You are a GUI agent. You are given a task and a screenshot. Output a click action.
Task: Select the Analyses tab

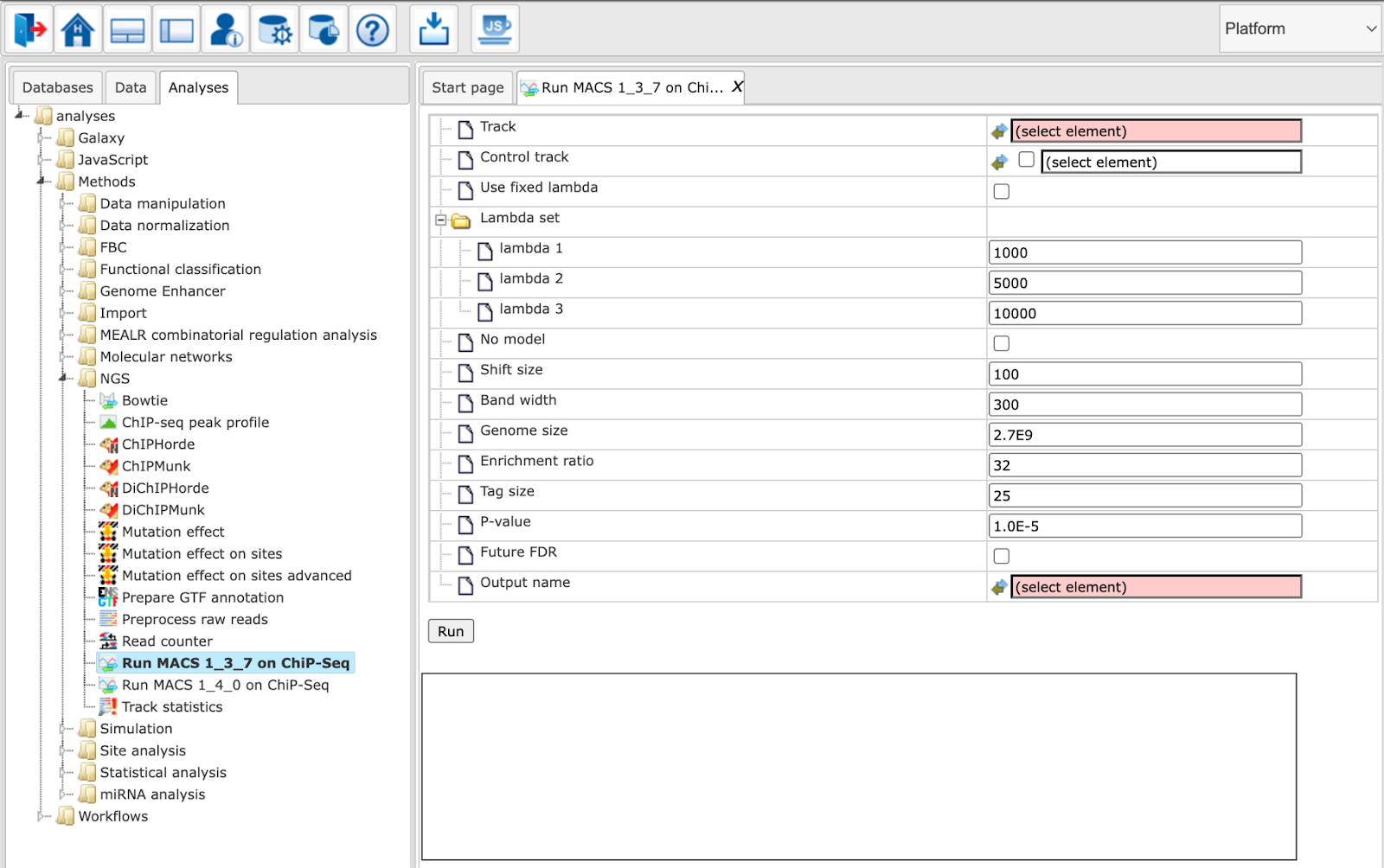coord(198,87)
